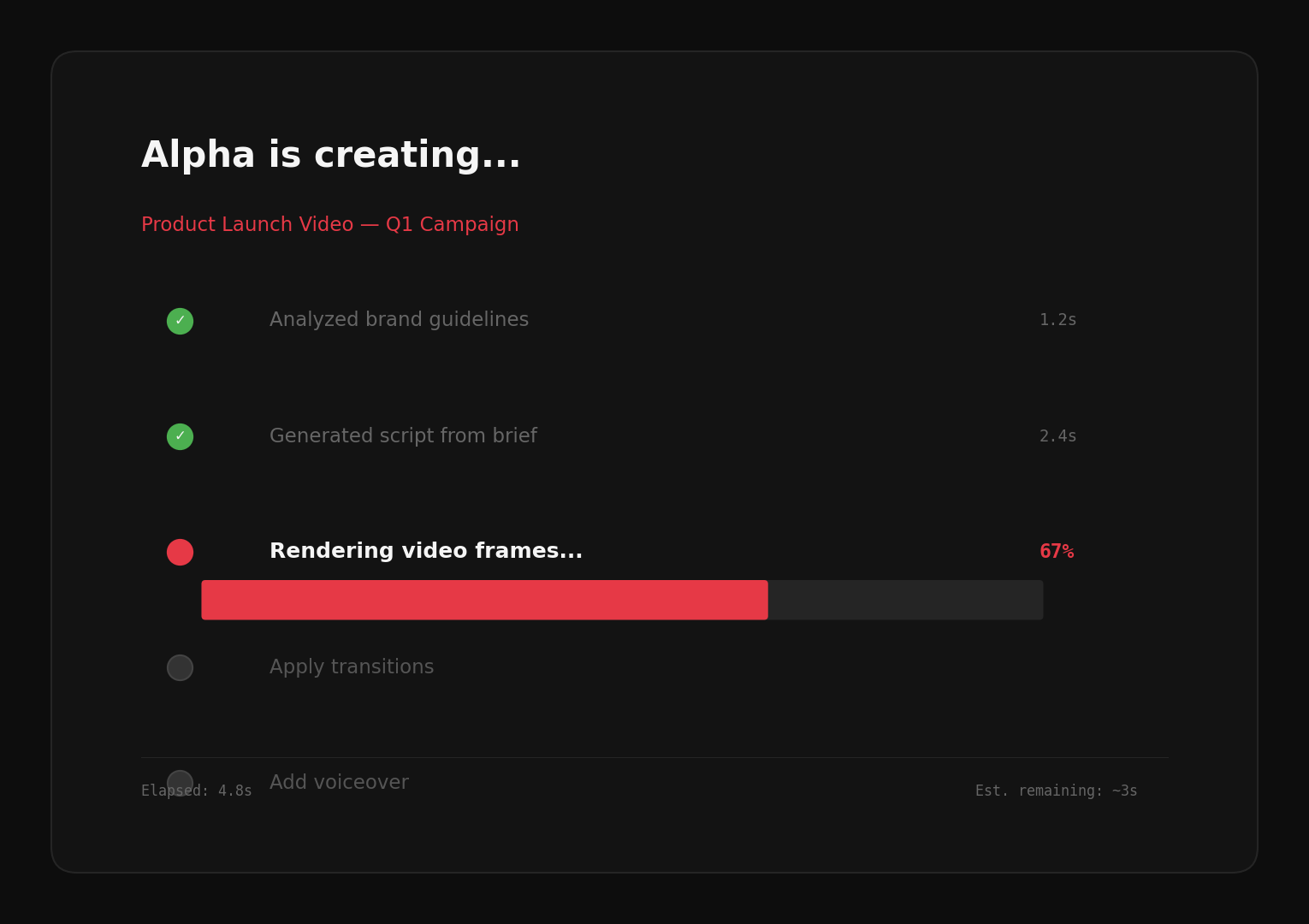Collapse the Add voiceover step row

(339, 782)
